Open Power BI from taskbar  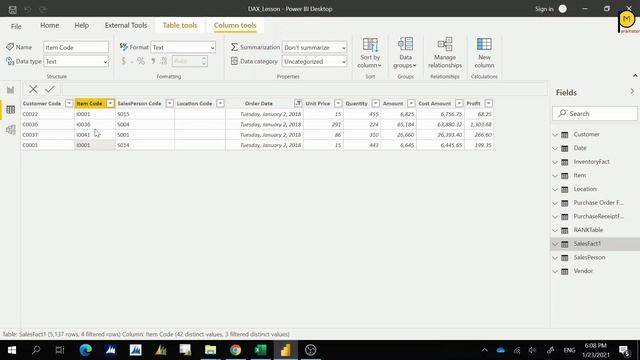[285, 350]
